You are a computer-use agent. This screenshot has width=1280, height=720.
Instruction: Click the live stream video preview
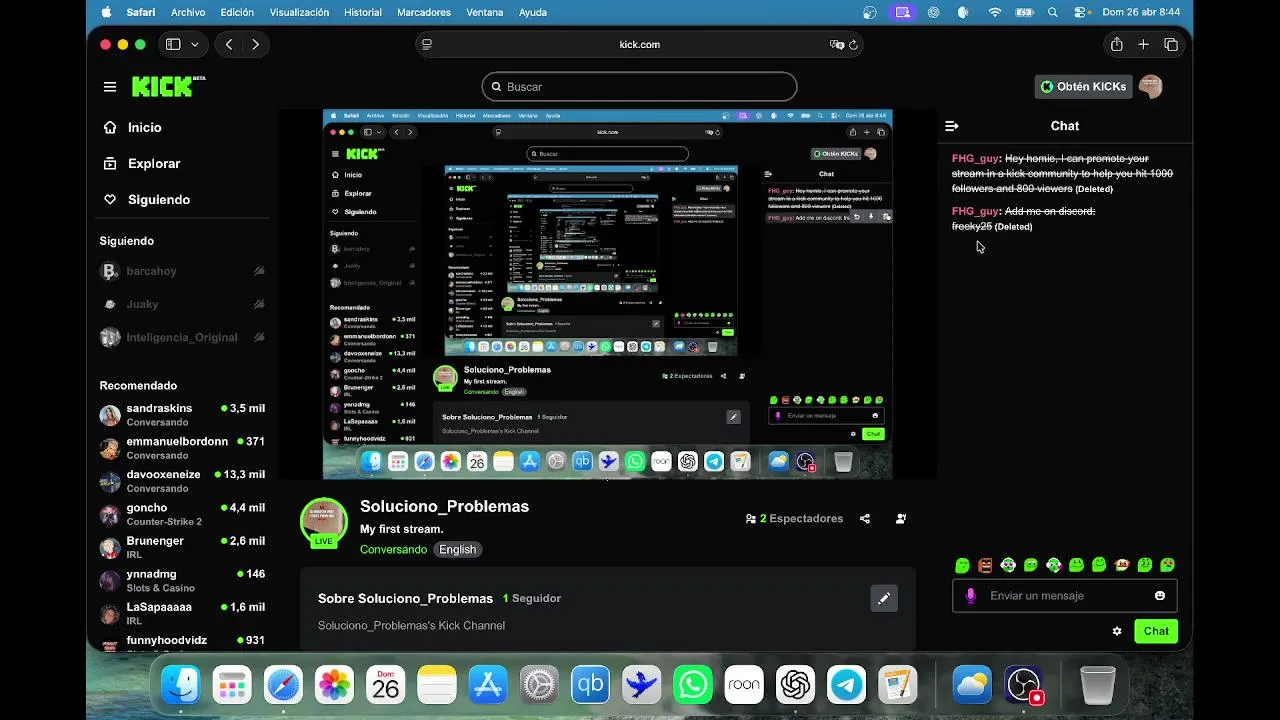607,294
